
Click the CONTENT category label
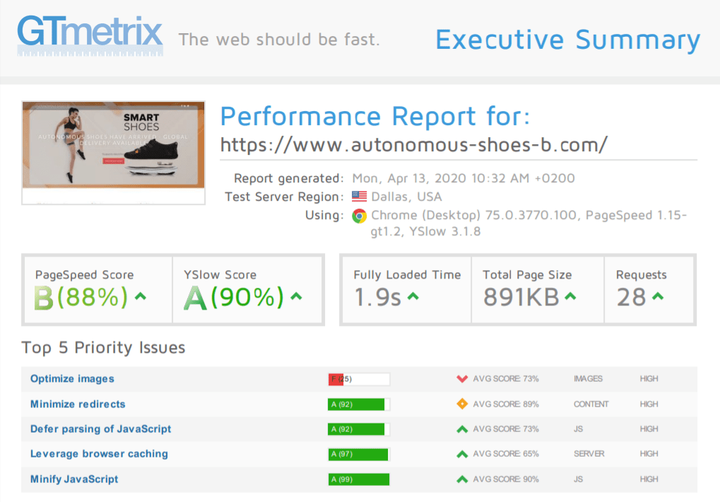tap(591, 404)
